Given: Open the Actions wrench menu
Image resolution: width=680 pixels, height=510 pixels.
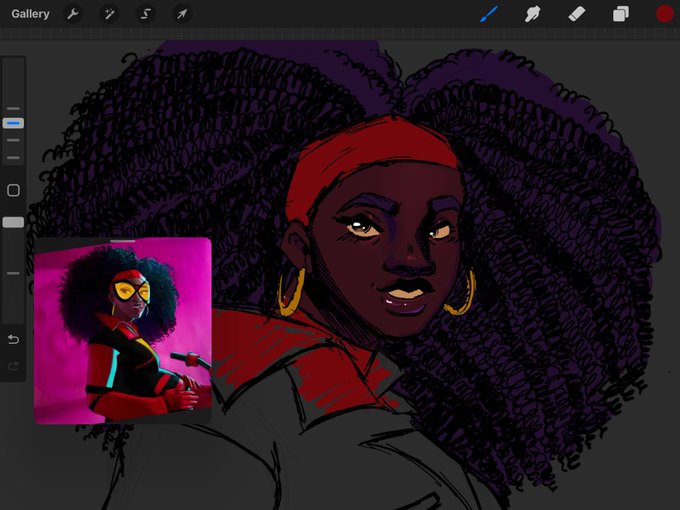Looking at the screenshot, I should point(72,14).
